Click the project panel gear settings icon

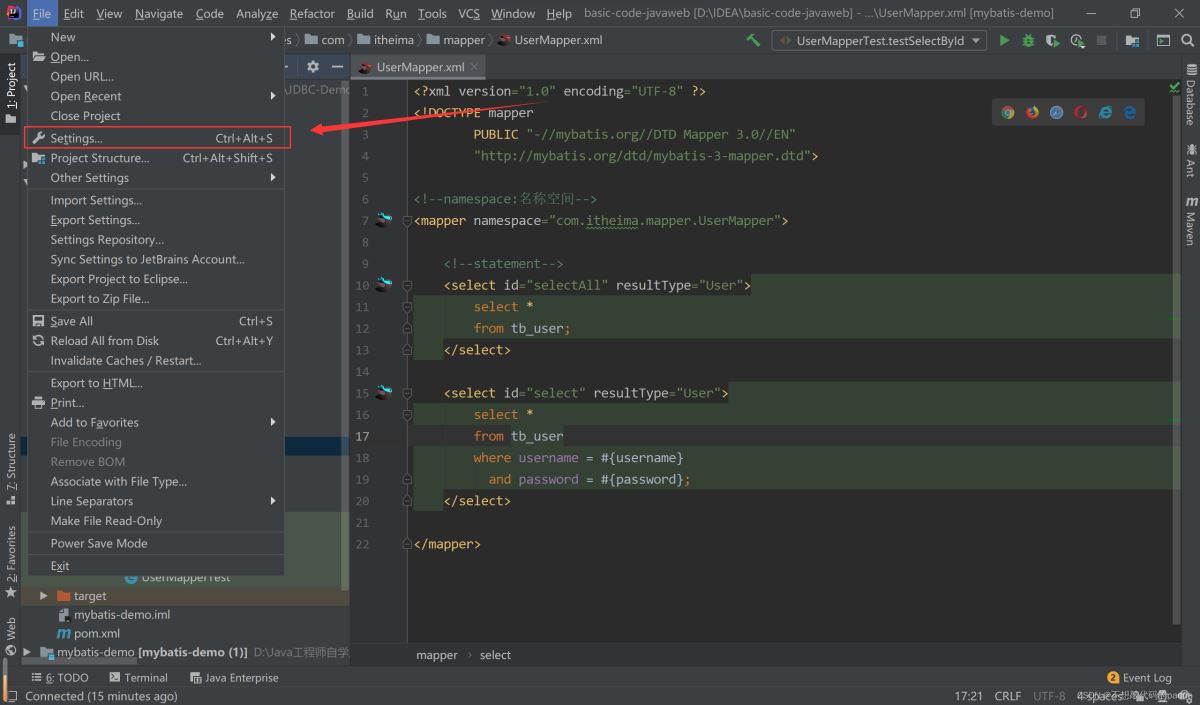point(313,66)
